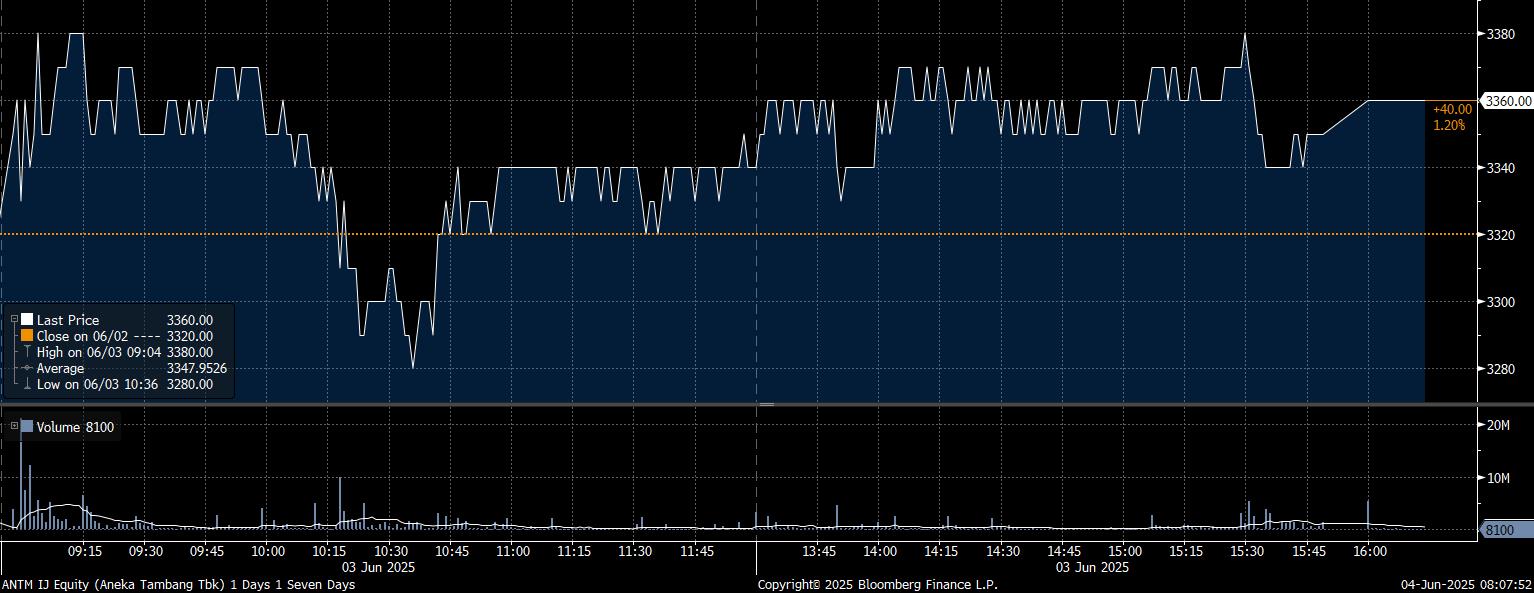Expand the Volume legend entry

(x=14, y=427)
